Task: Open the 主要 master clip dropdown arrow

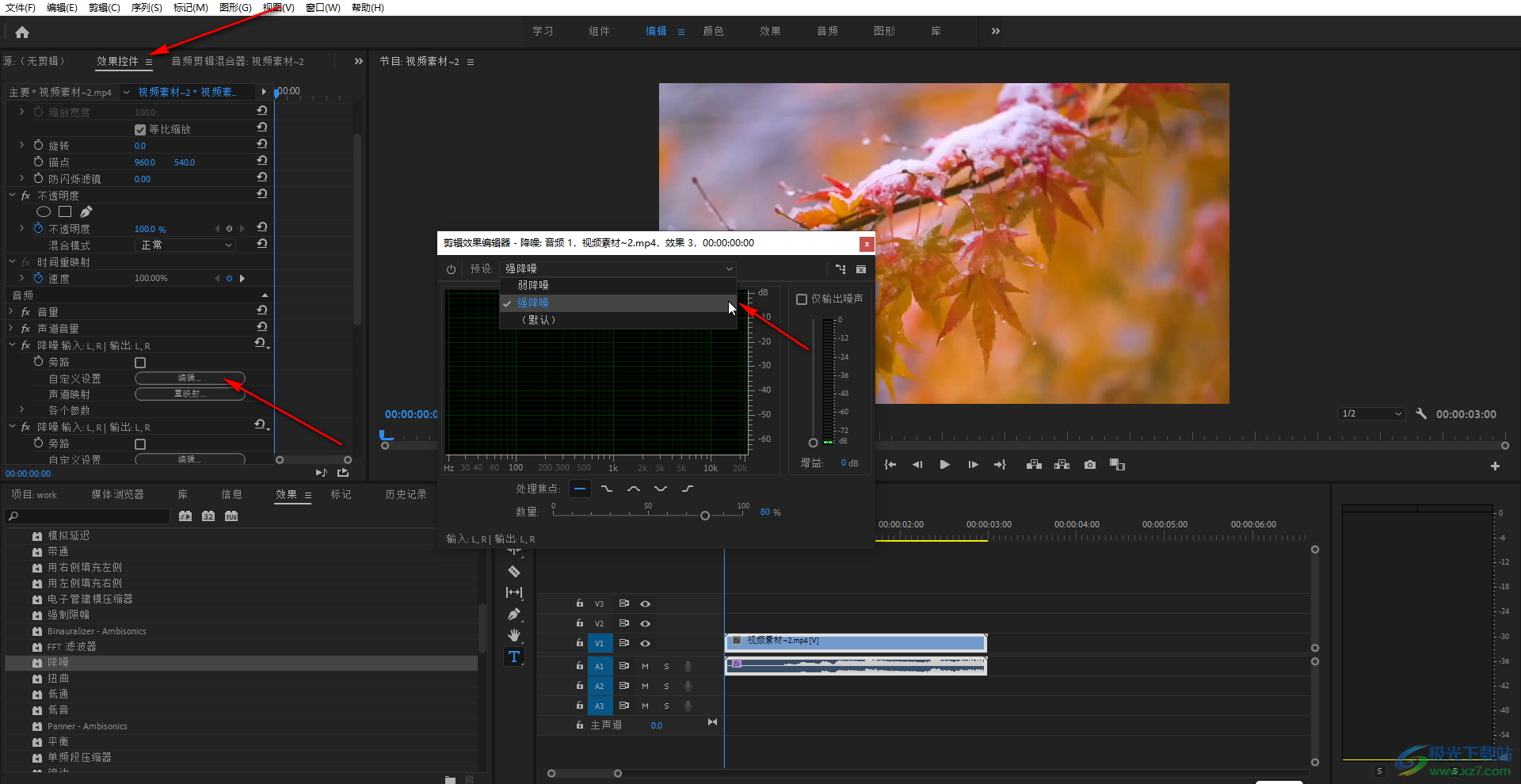Action: click(126, 93)
